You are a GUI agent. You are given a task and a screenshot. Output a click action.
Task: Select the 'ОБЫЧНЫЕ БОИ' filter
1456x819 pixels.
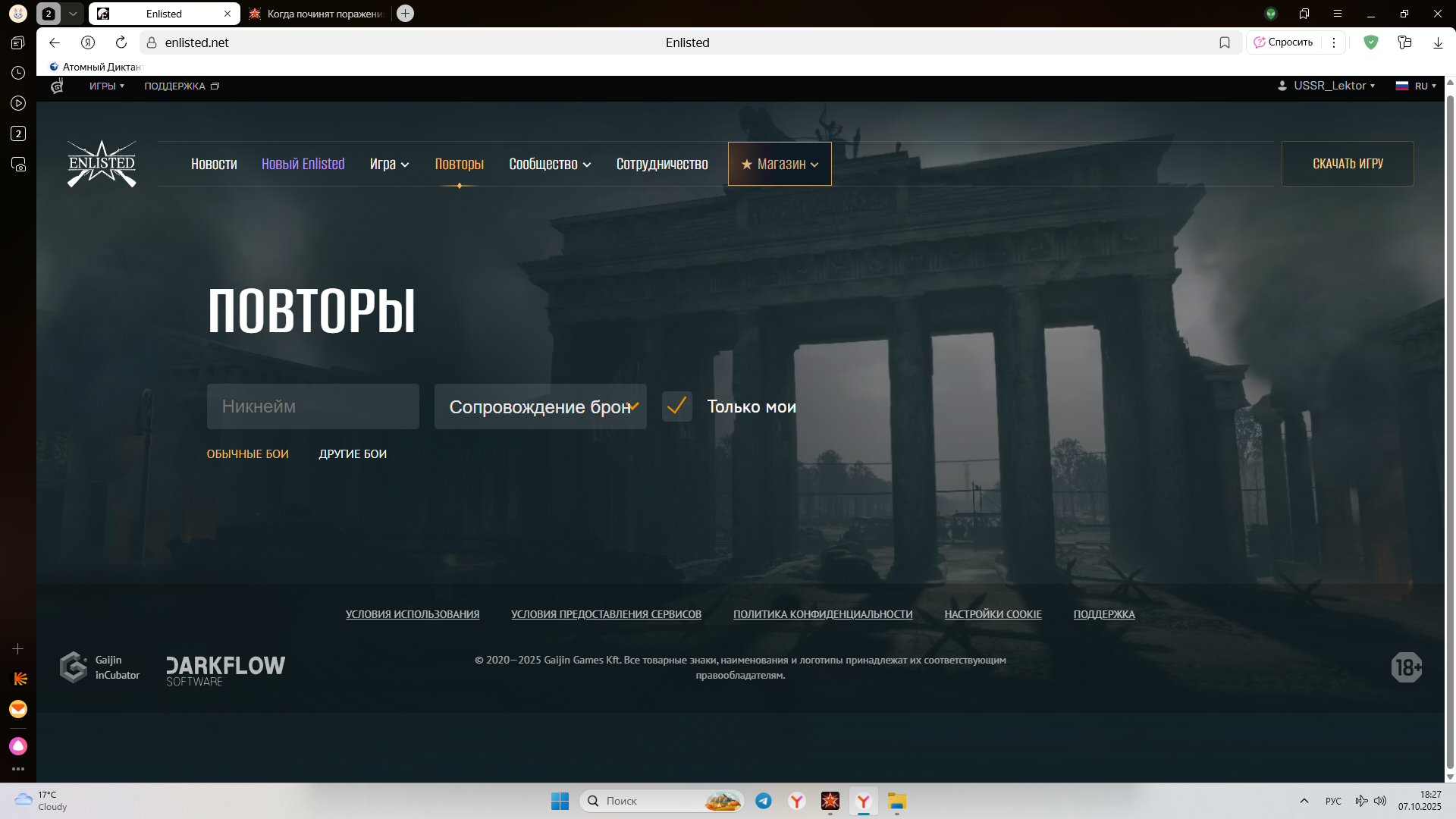(247, 454)
